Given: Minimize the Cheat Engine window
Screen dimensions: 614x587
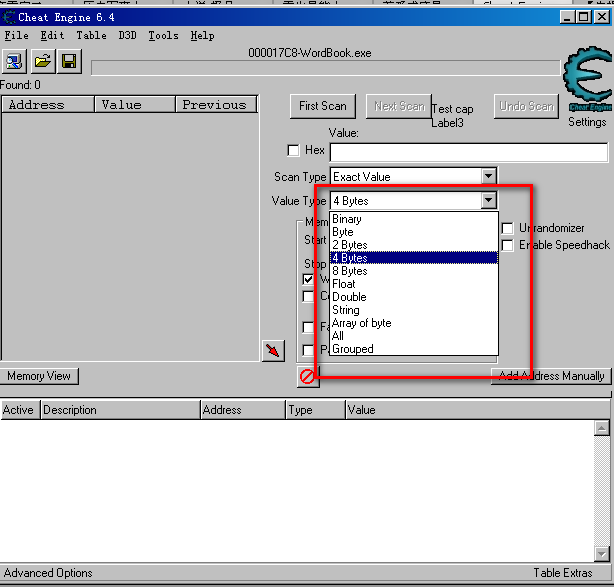Looking at the screenshot, I should (567, 17).
